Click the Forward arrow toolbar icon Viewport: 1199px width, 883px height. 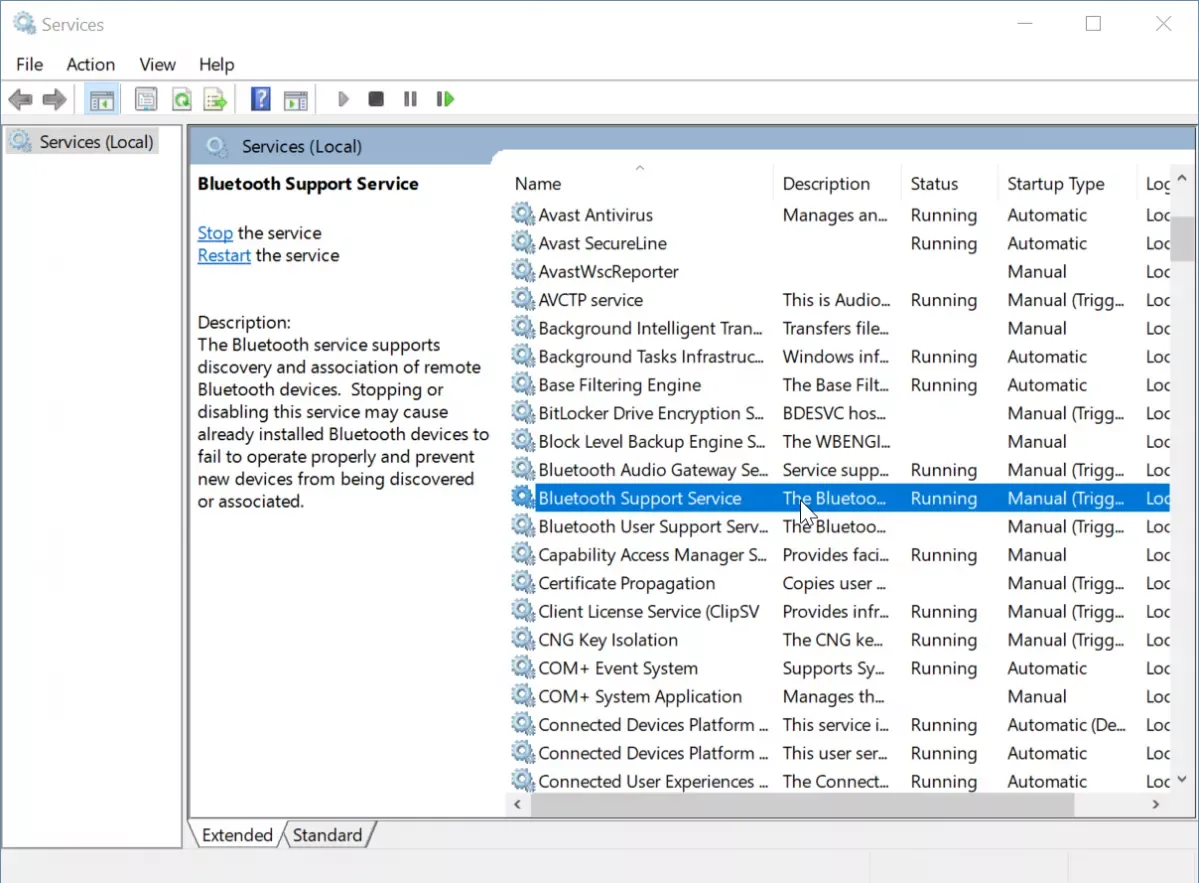(54, 99)
